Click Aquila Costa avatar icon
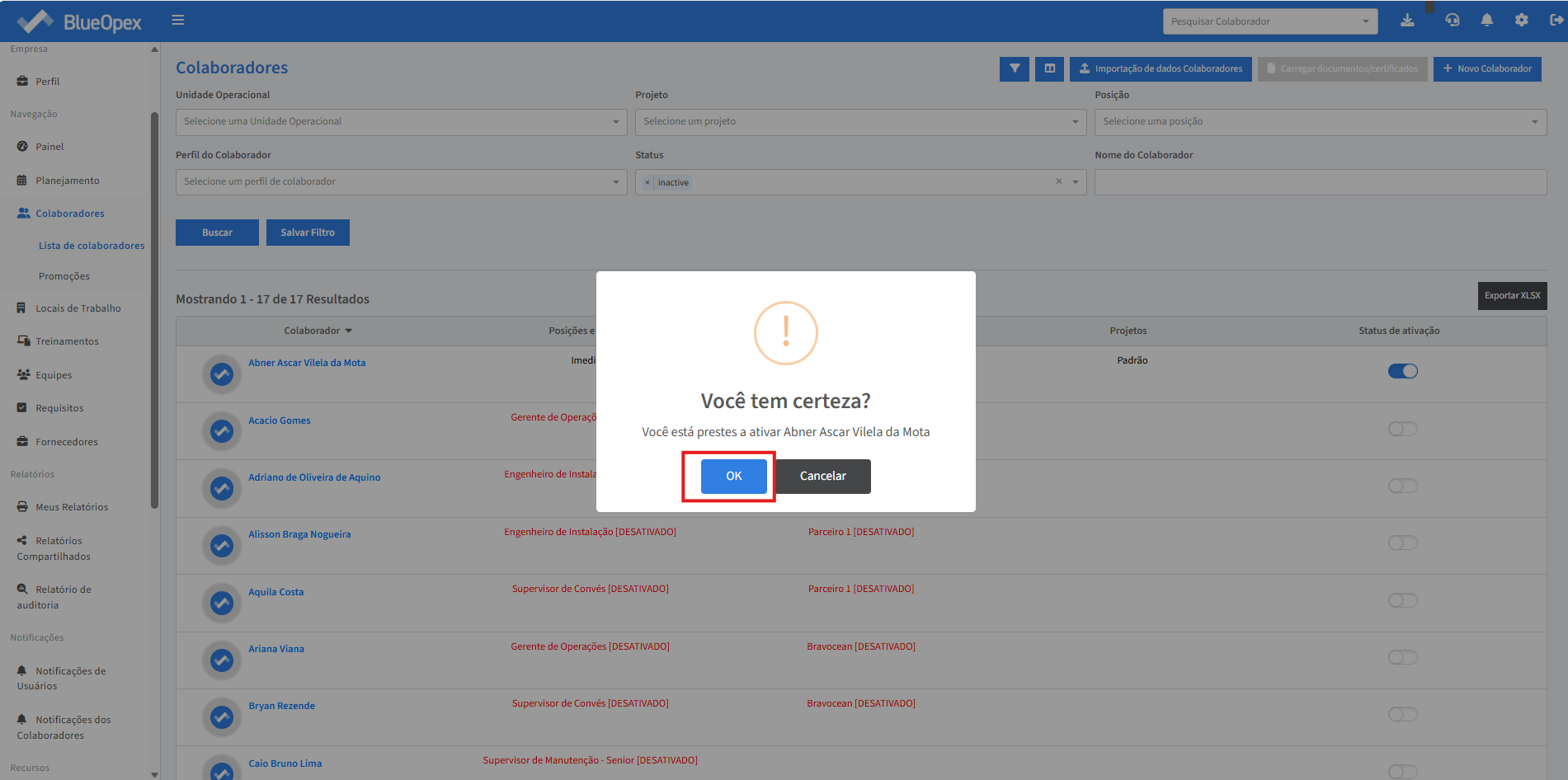The height and width of the screenshot is (780, 1568). tap(221, 603)
